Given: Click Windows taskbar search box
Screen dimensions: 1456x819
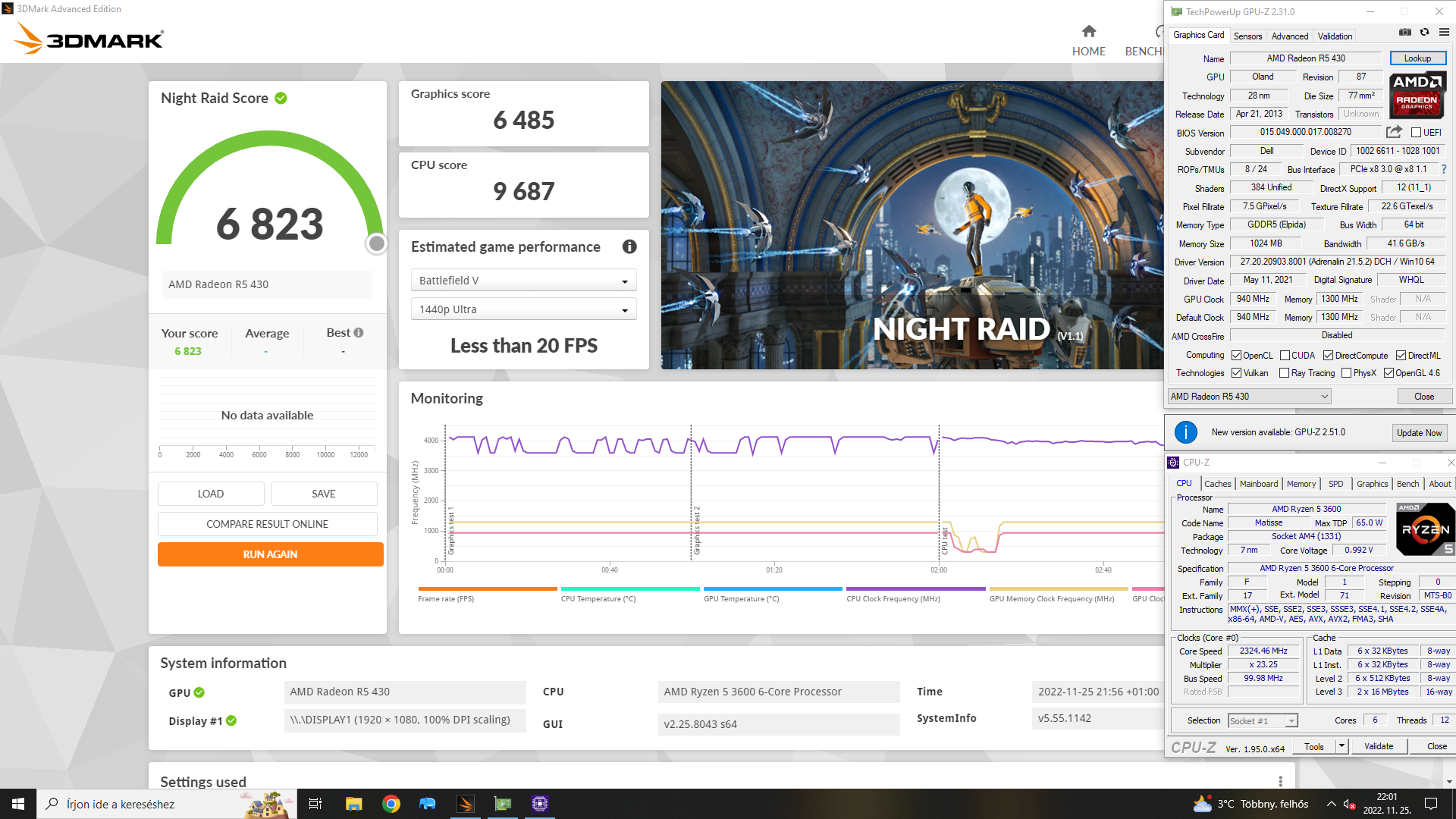Looking at the screenshot, I should pyautogui.click(x=167, y=804).
